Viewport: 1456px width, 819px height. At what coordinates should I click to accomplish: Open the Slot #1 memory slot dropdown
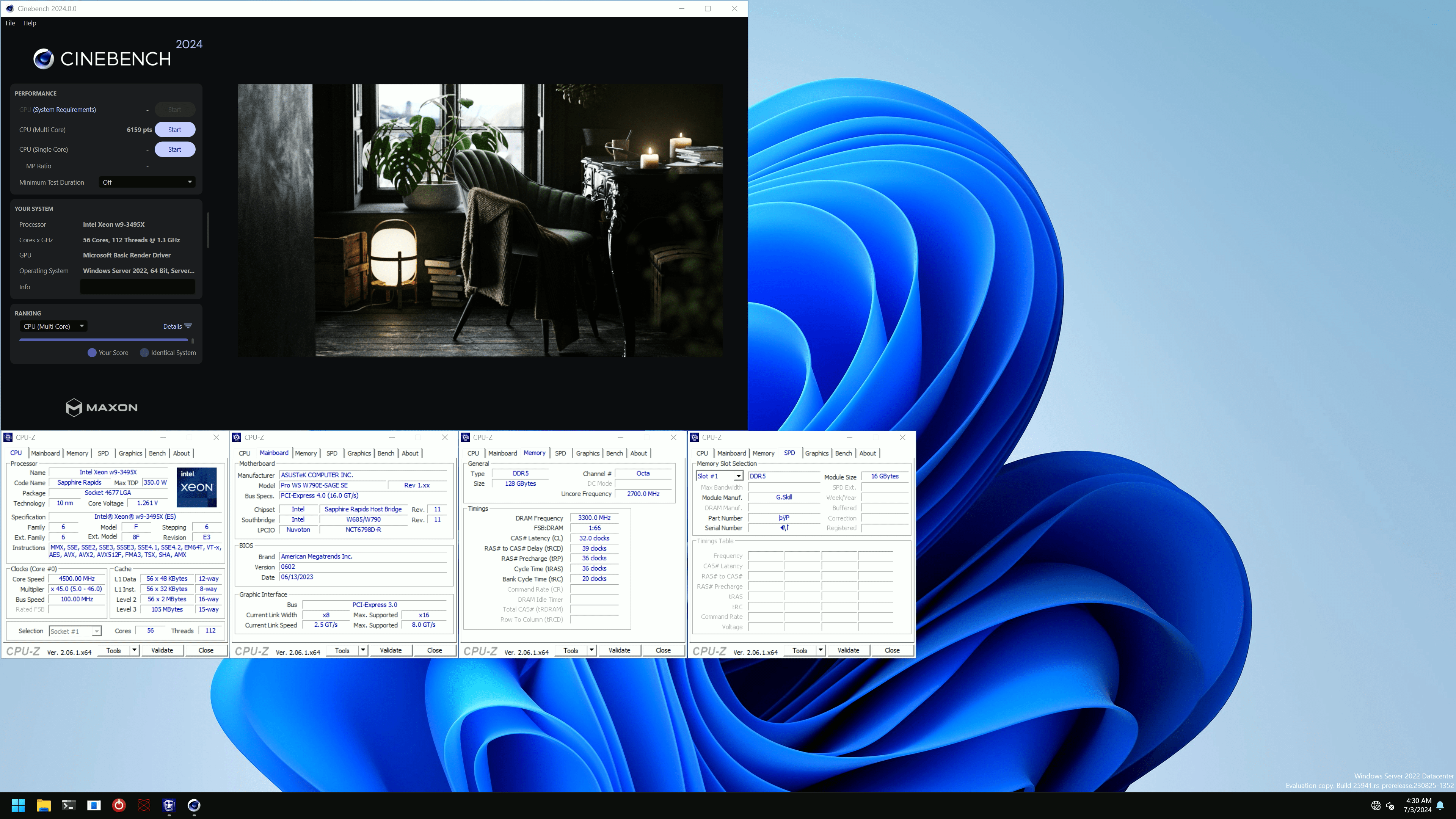click(719, 476)
